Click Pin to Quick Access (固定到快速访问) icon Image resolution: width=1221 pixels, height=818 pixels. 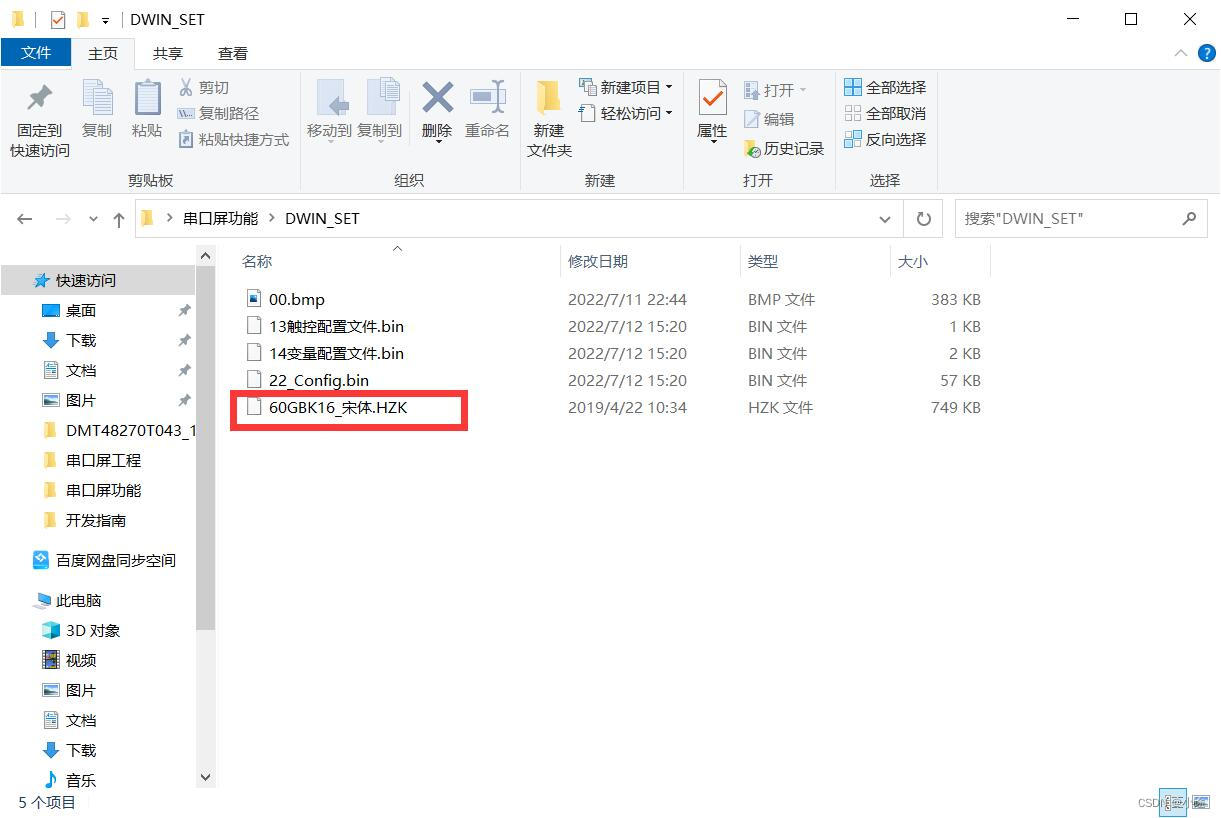coord(40,98)
